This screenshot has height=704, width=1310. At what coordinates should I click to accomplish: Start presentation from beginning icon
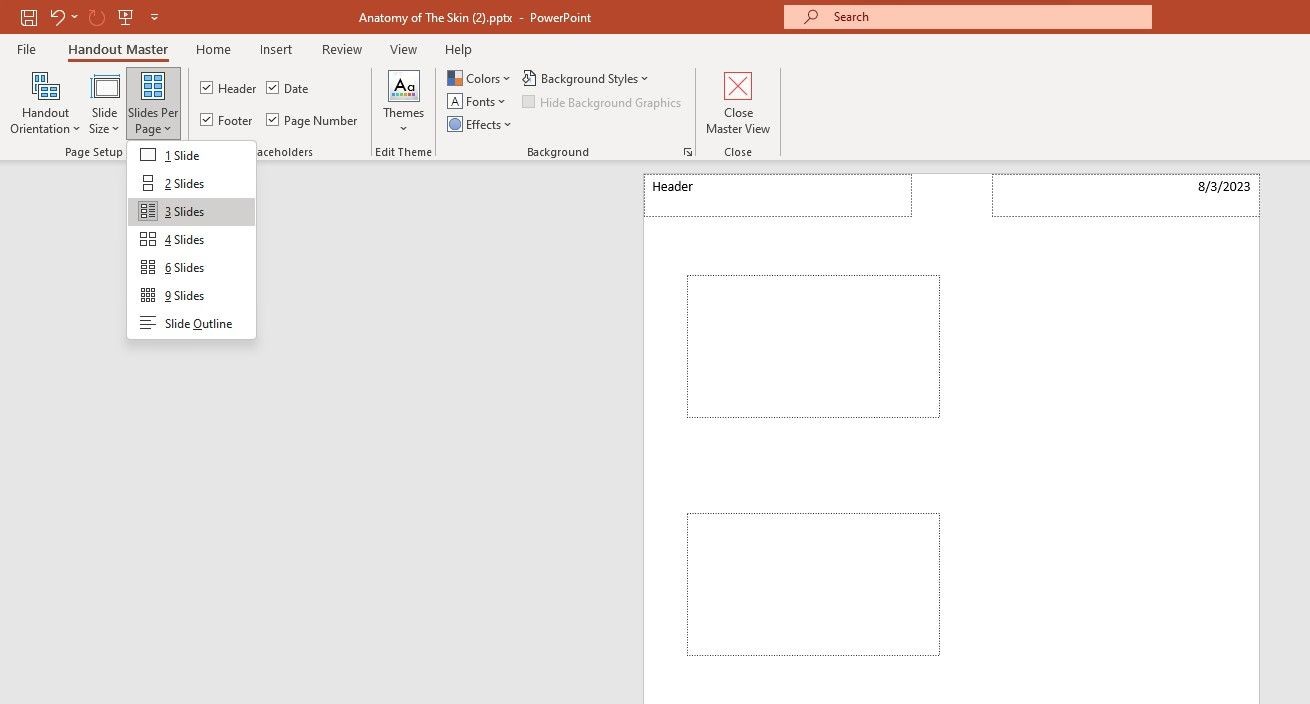coord(125,17)
